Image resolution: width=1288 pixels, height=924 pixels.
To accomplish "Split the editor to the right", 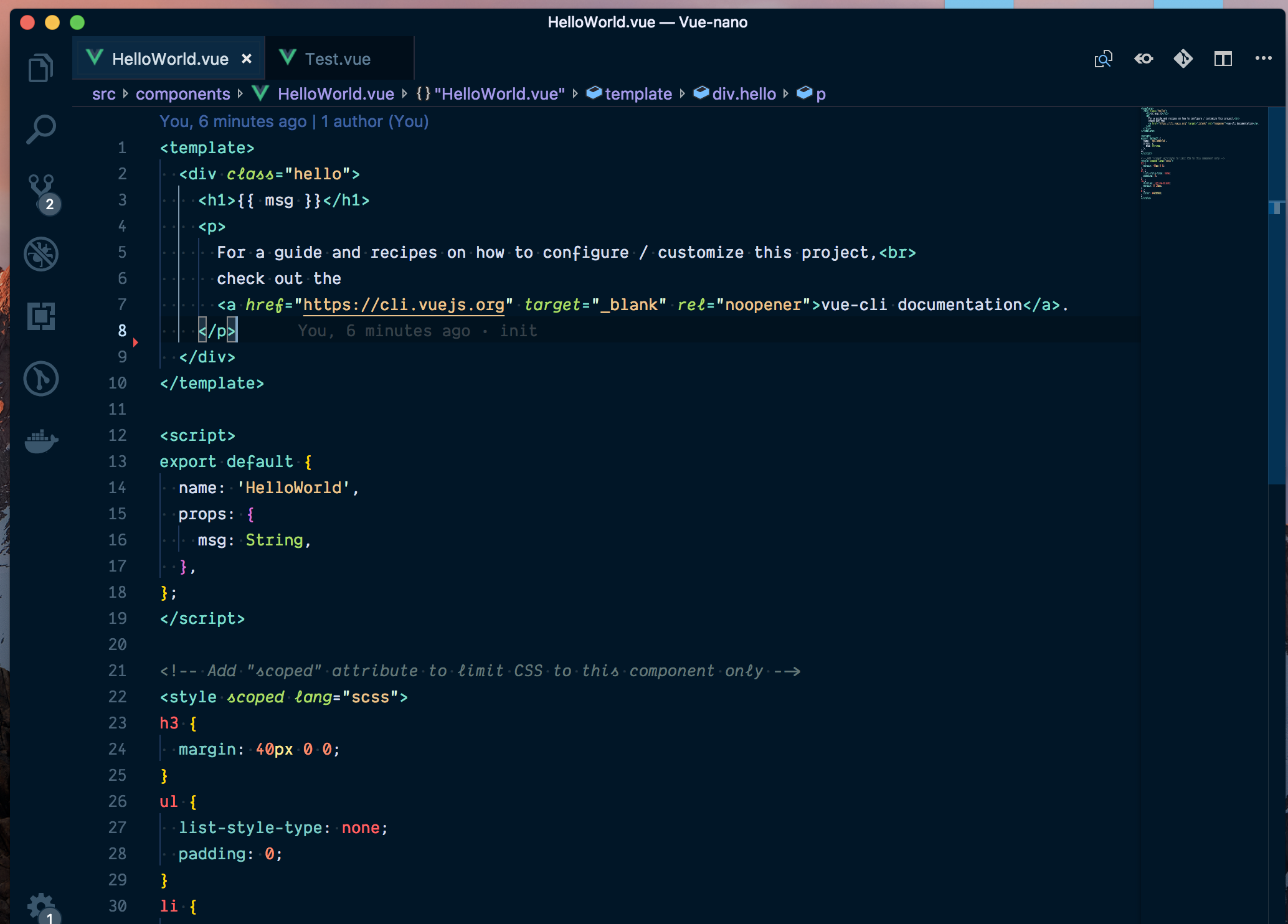I will tap(1223, 59).
